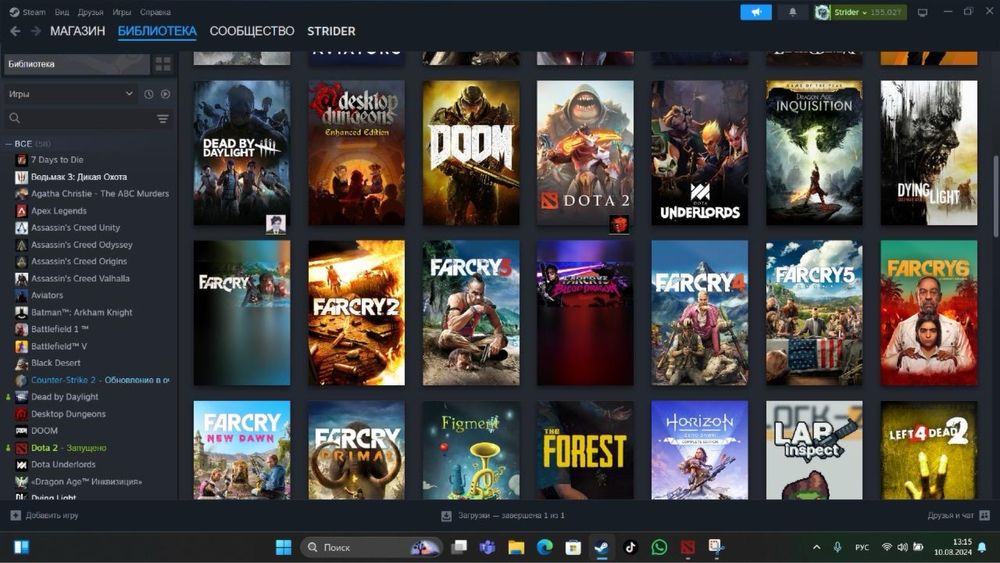Viewport: 1000px width, 563px height.
Task: Click the search magnifier icon in sidebar
Action: click(15, 118)
